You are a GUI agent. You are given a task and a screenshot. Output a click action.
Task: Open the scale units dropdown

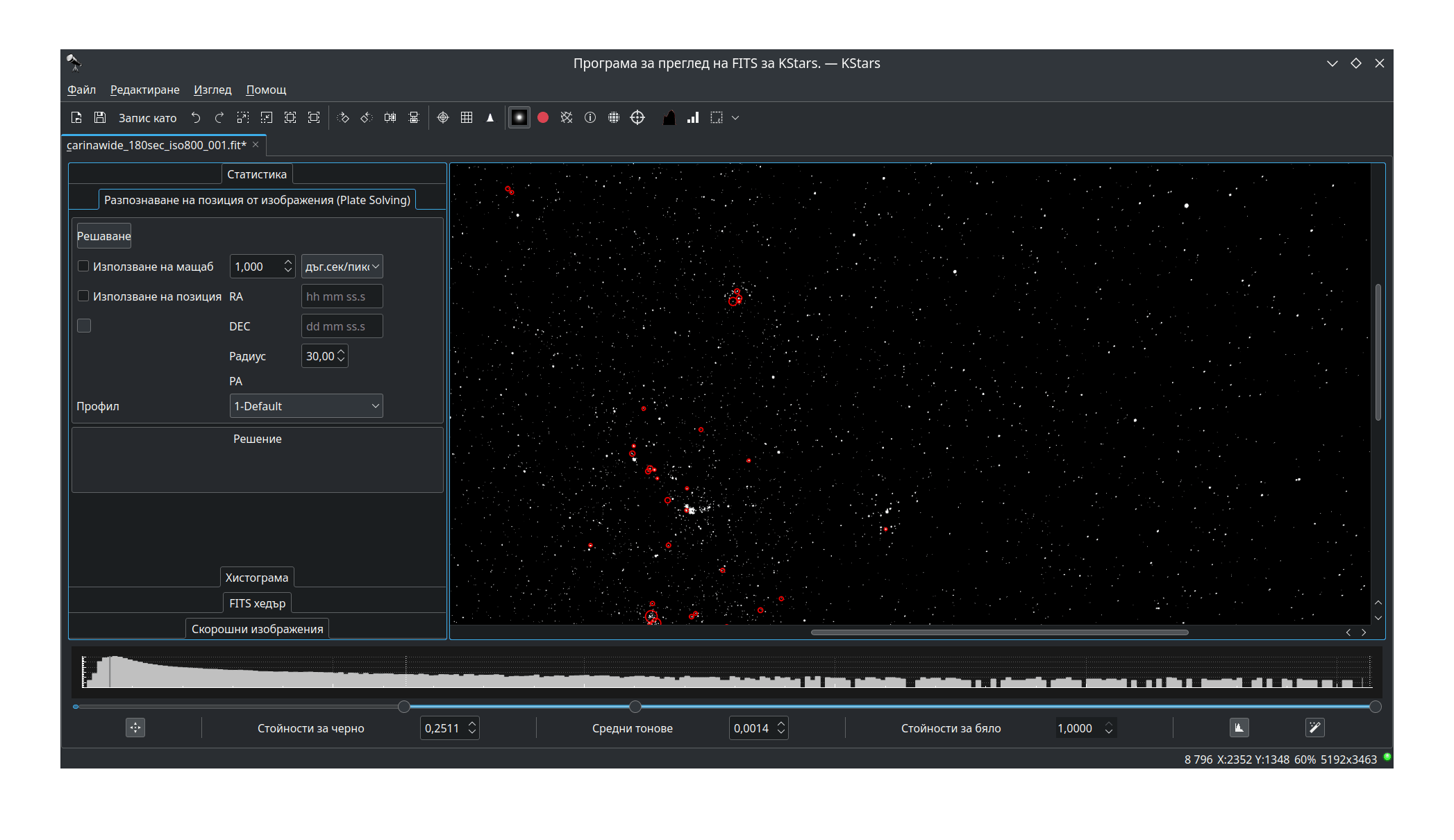tap(342, 267)
